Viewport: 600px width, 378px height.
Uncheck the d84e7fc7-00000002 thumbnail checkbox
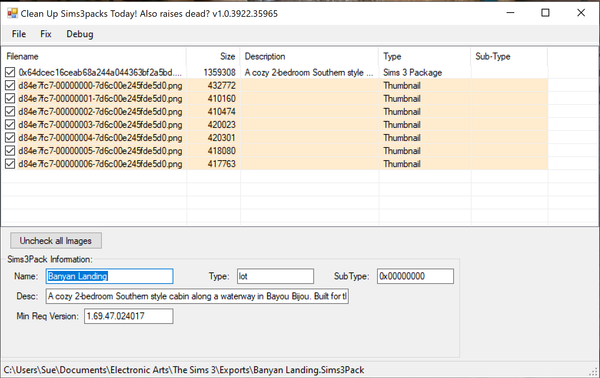click(10, 111)
